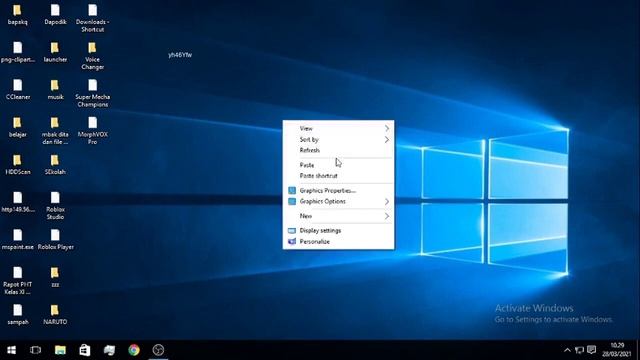The height and width of the screenshot is (360, 640).
Task: Open Personalize from the context menu
Action: [x=338, y=242]
